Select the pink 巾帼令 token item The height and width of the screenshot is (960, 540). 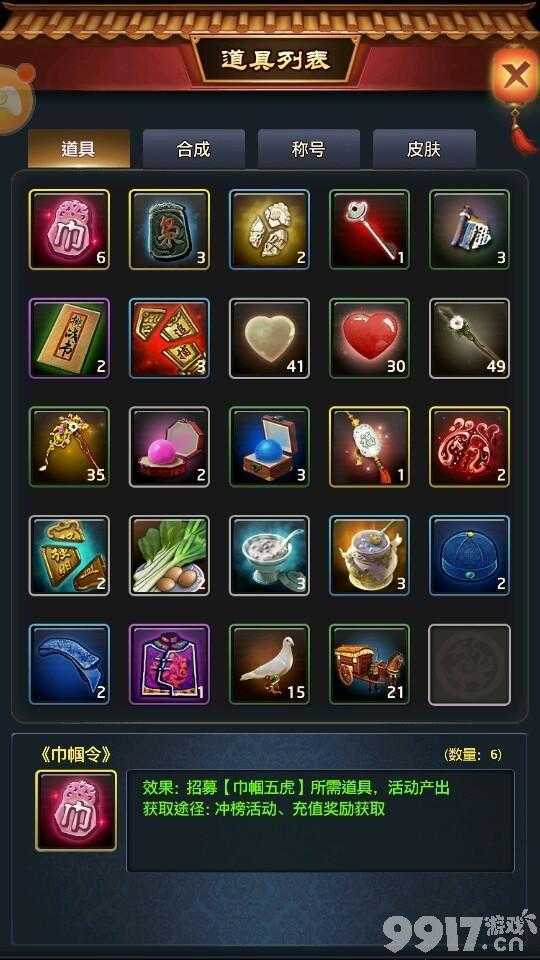(69, 230)
